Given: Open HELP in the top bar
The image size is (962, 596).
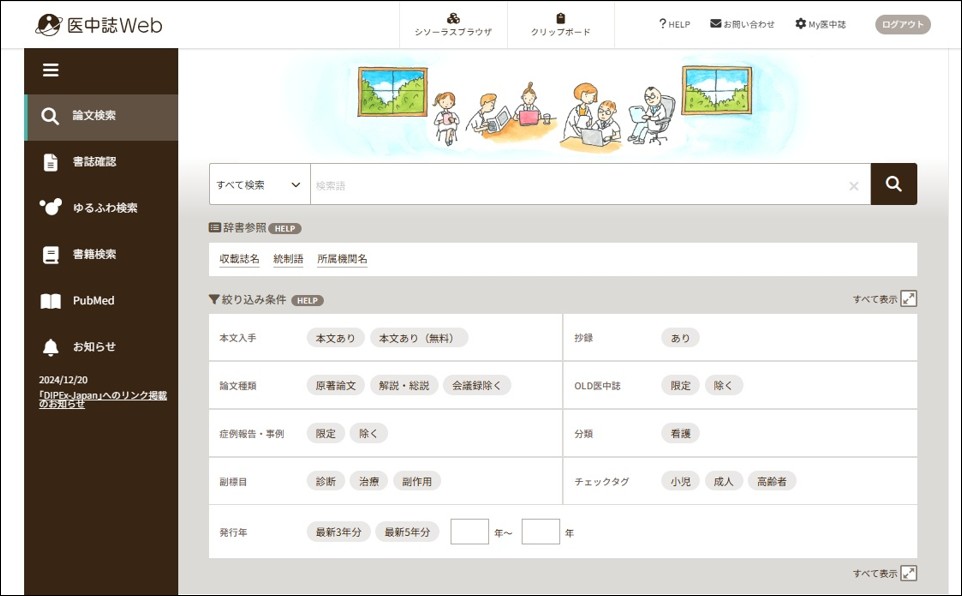Looking at the screenshot, I should click(674, 24).
